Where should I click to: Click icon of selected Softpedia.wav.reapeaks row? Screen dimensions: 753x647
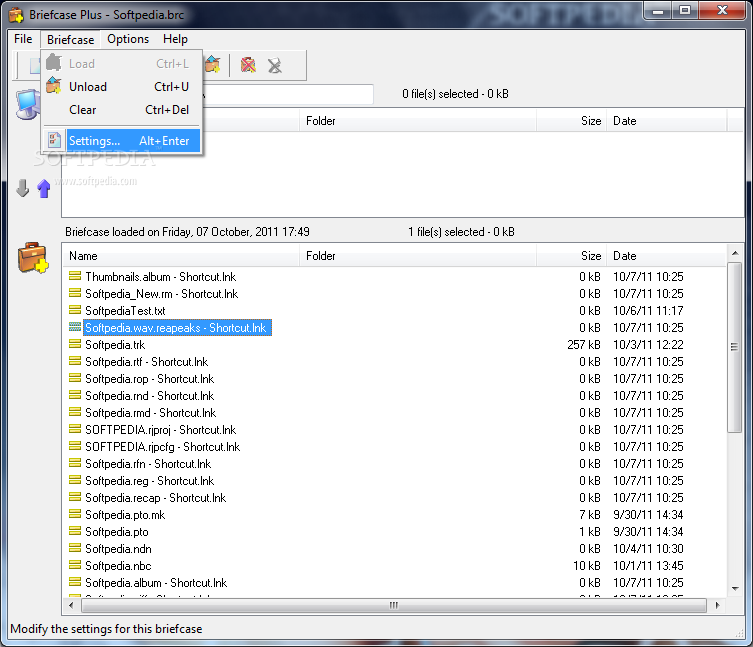(75, 327)
